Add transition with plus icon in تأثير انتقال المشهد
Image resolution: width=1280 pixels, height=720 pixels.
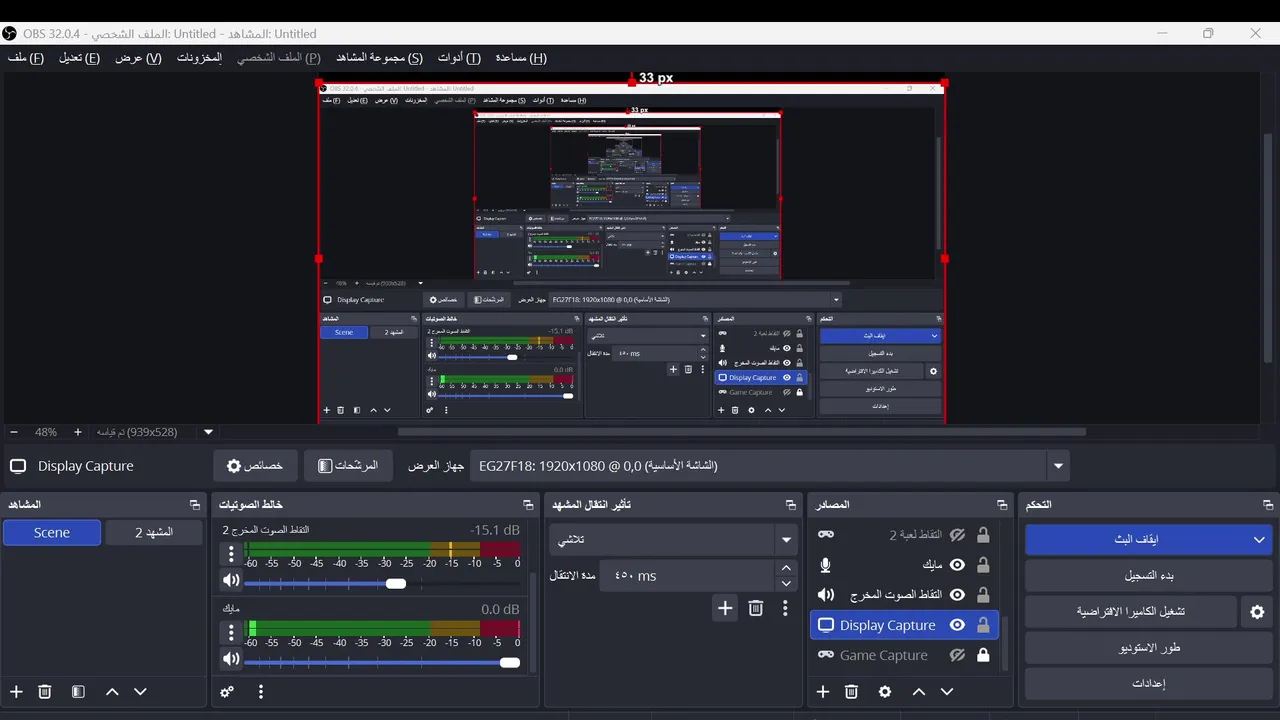click(725, 608)
